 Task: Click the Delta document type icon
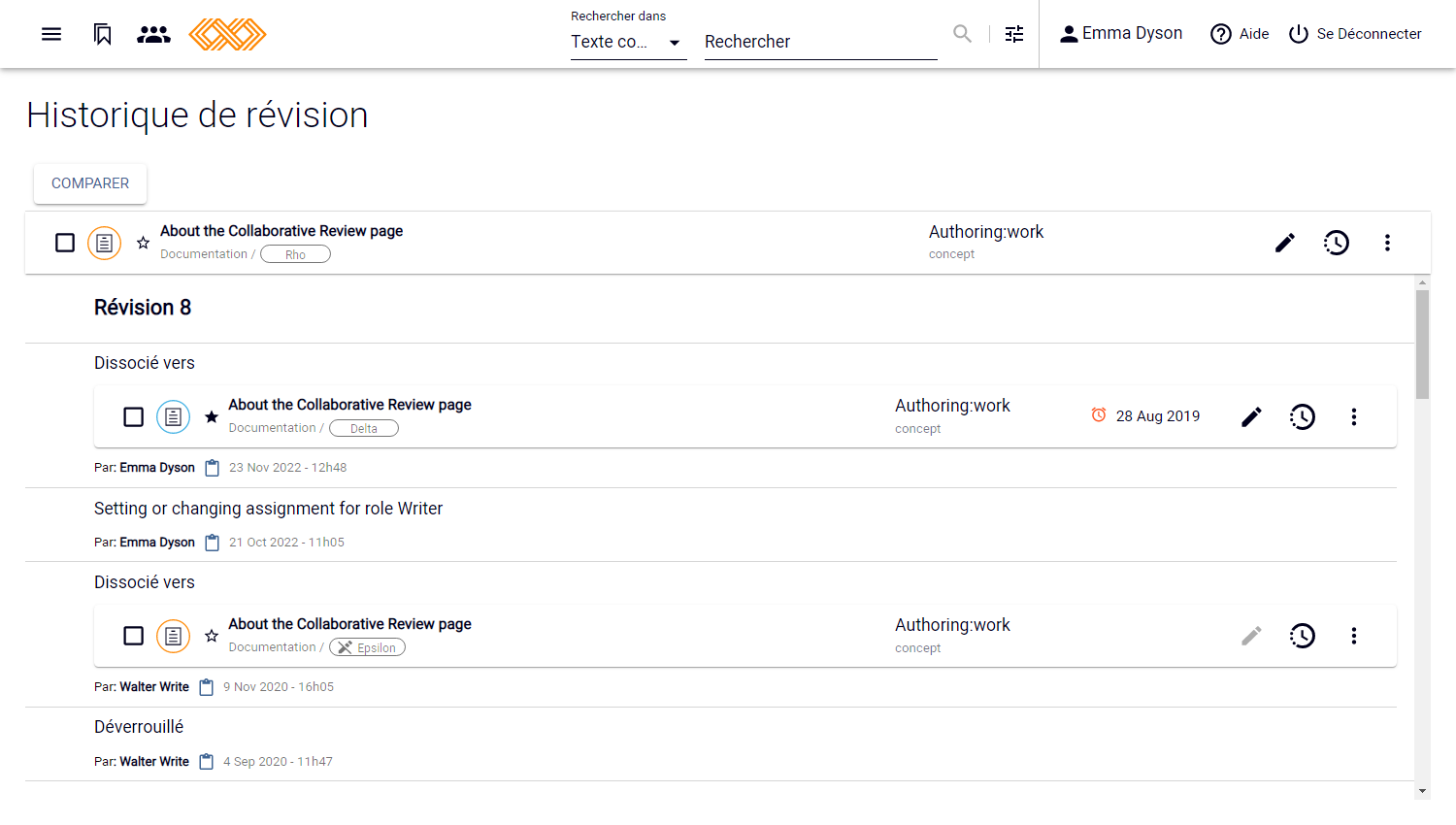pyautogui.click(x=173, y=416)
